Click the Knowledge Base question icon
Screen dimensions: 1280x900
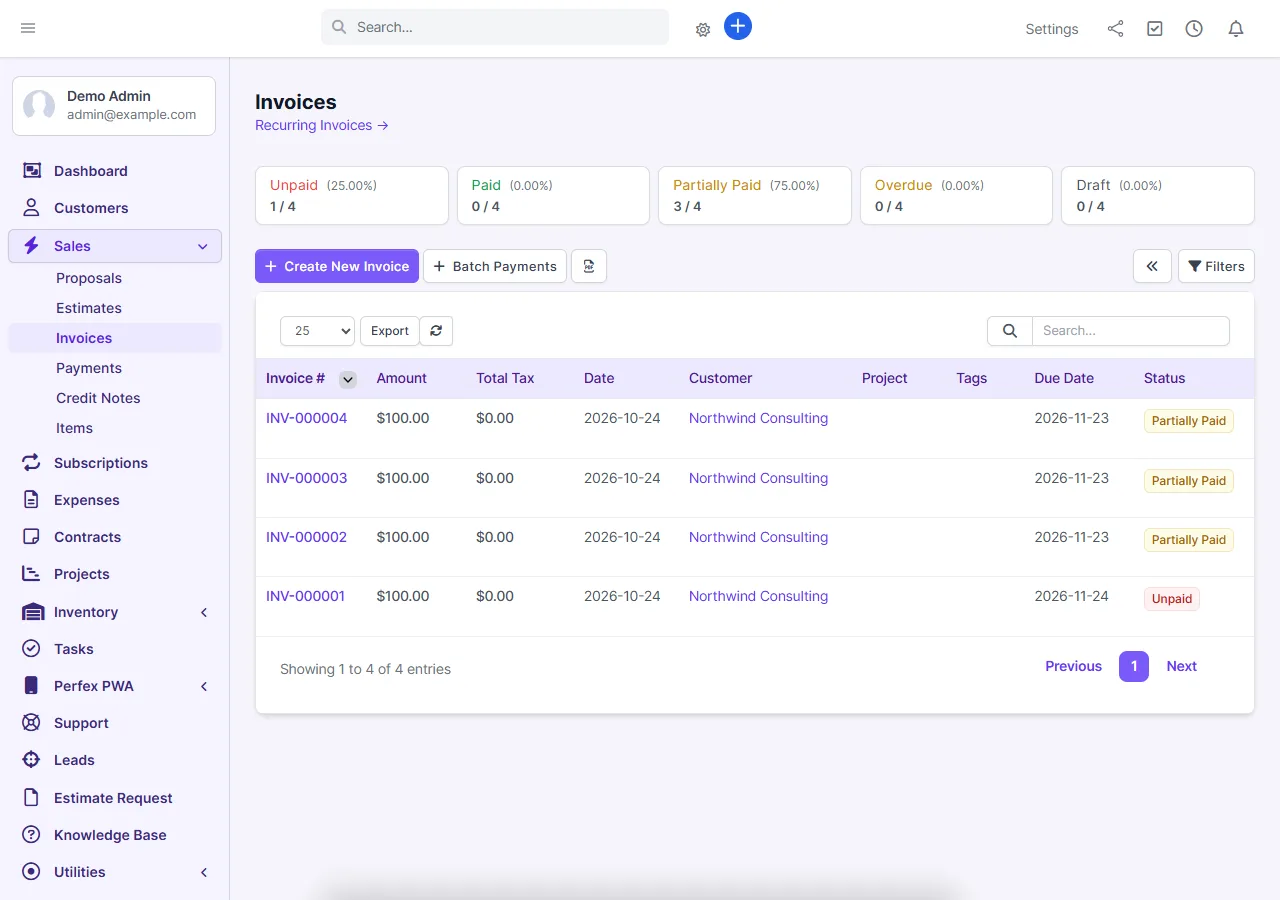(32, 835)
